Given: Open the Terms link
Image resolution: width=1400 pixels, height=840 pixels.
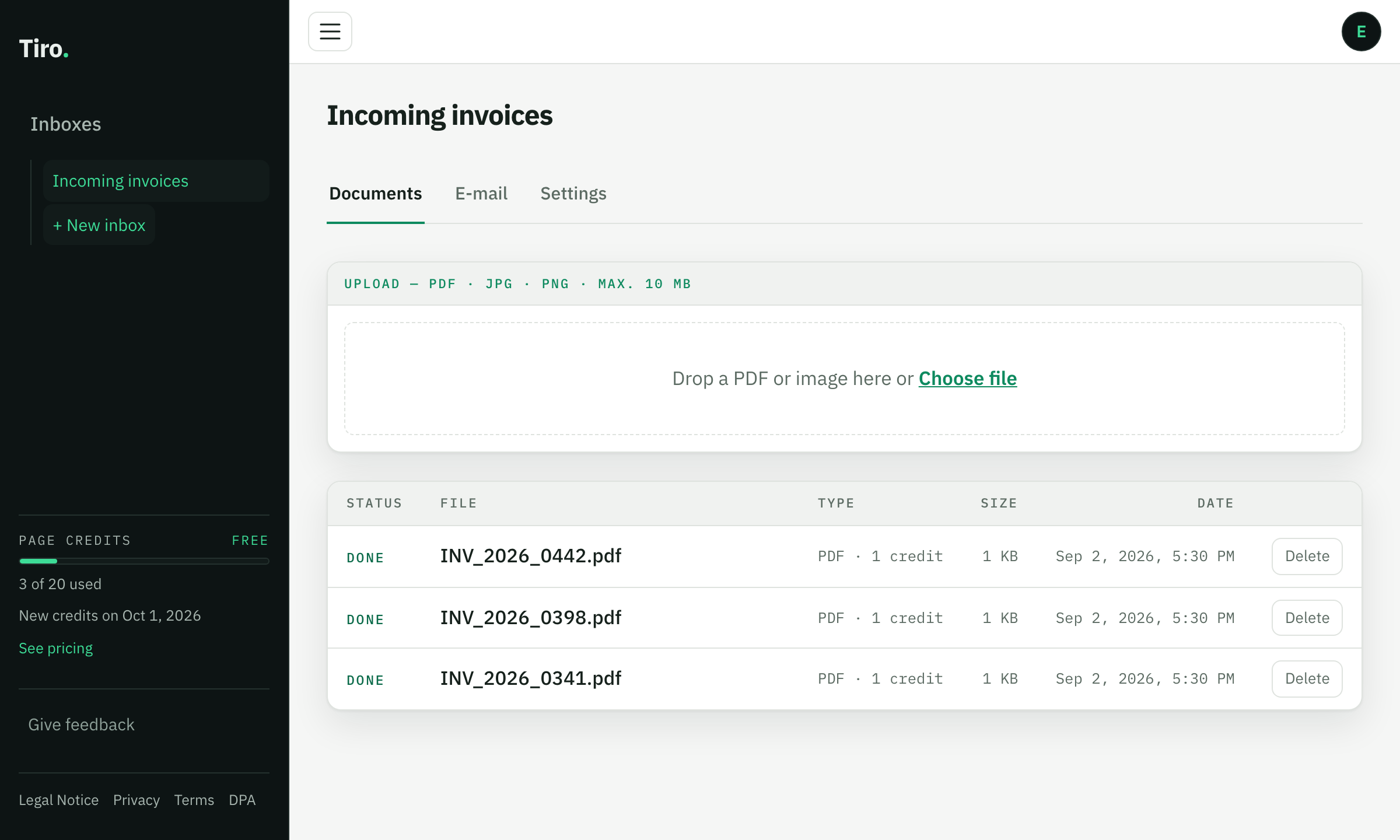Looking at the screenshot, I should pos(194,800).
